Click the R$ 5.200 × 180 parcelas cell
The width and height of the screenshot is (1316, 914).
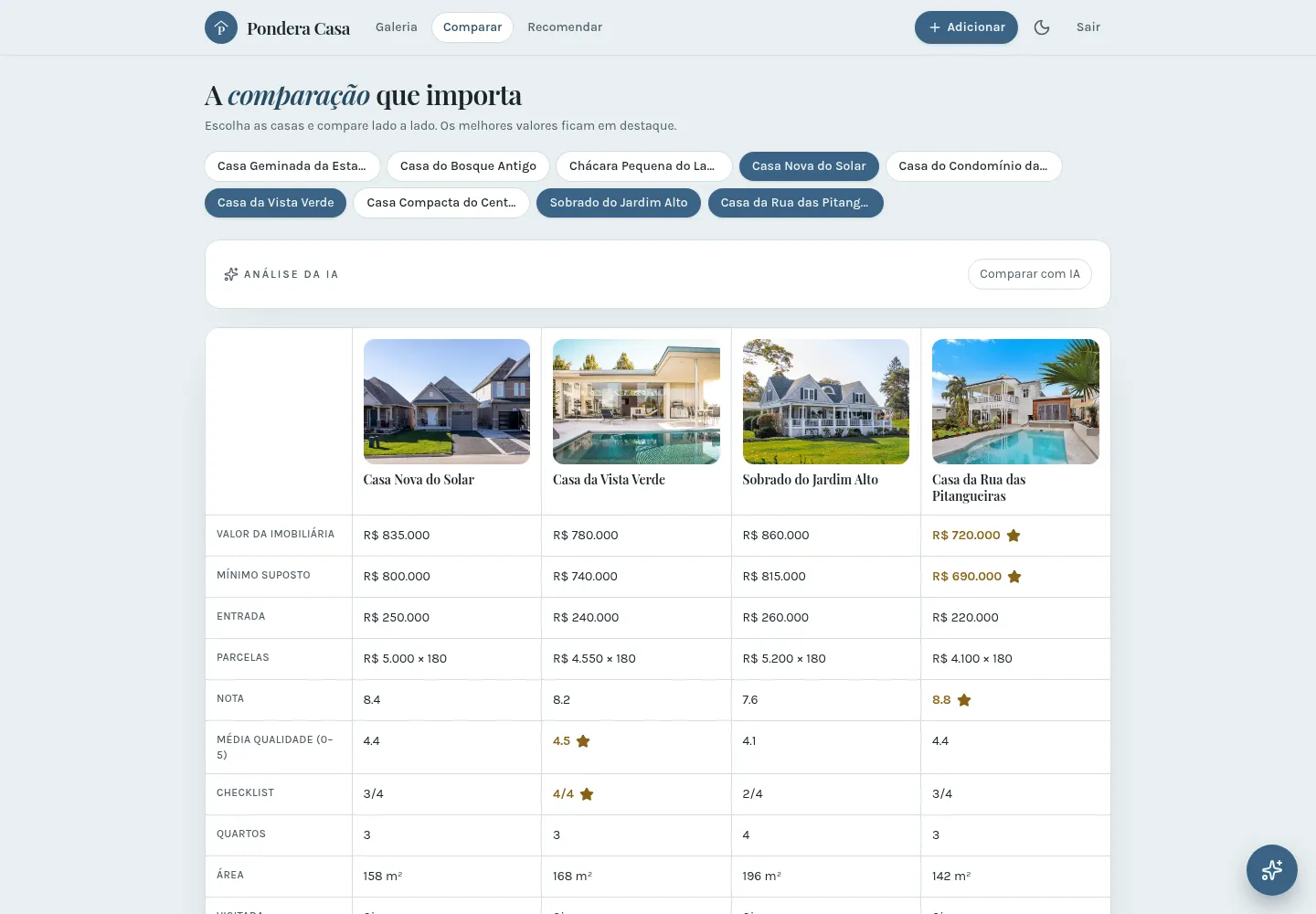826,659
